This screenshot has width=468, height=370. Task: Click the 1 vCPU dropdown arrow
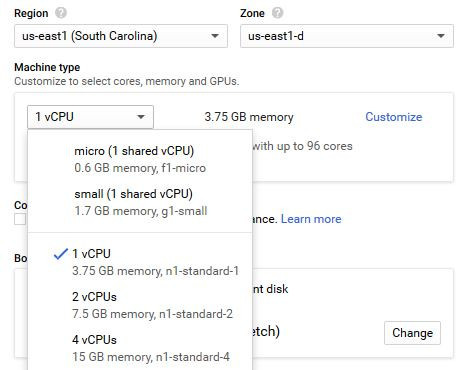[x=141, y=117]
